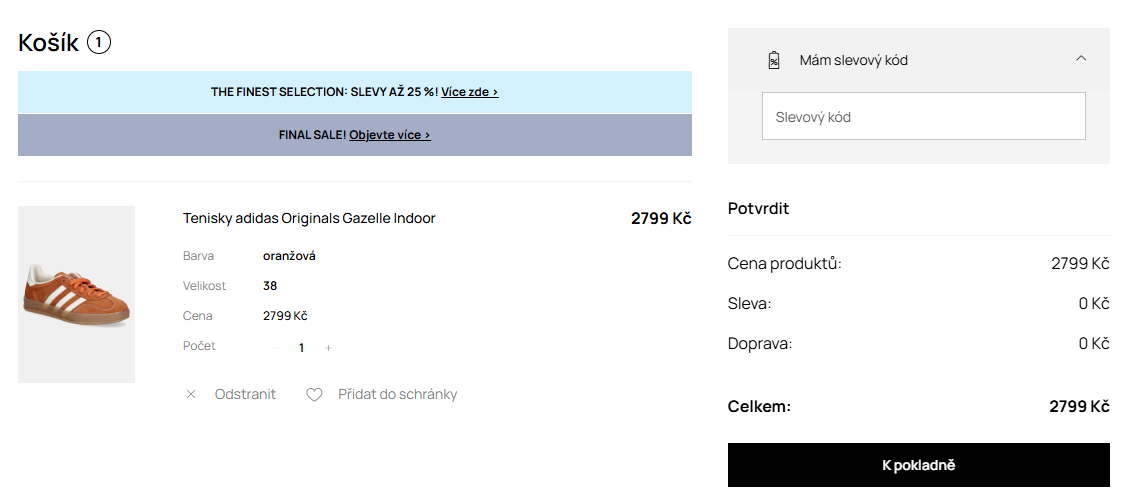
Task: Click the heart wishlist icon
Action: click(314, 395)
